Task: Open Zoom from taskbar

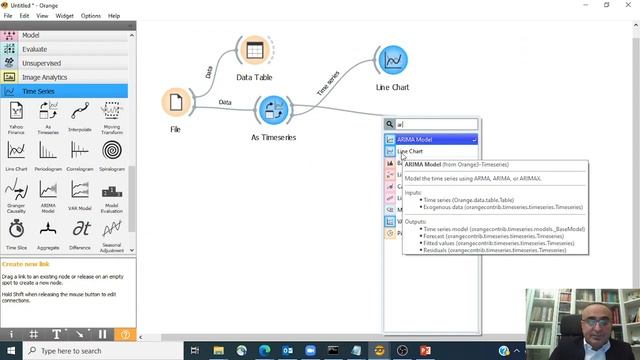Action: (310, 351)
